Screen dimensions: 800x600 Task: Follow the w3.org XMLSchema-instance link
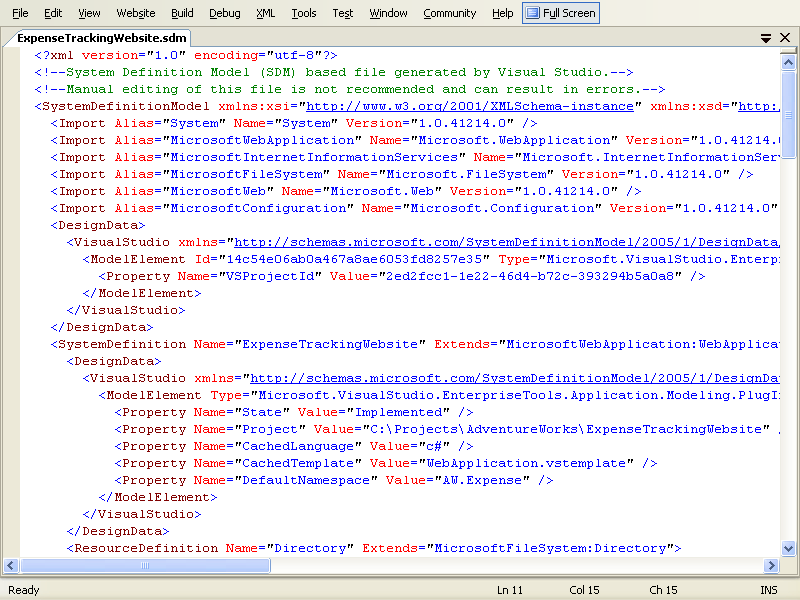469,106
